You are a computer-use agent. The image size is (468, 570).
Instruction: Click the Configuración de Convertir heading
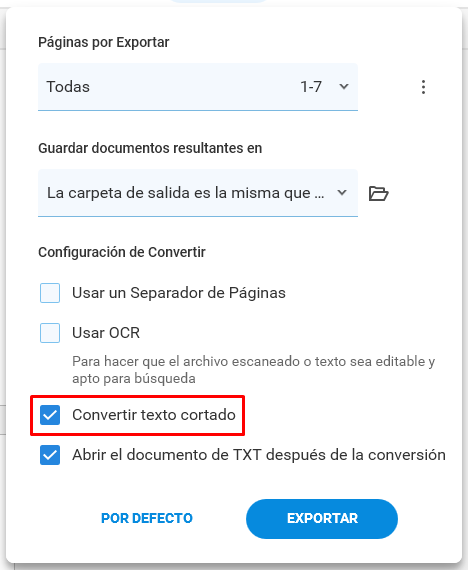(x=122, y=252)
